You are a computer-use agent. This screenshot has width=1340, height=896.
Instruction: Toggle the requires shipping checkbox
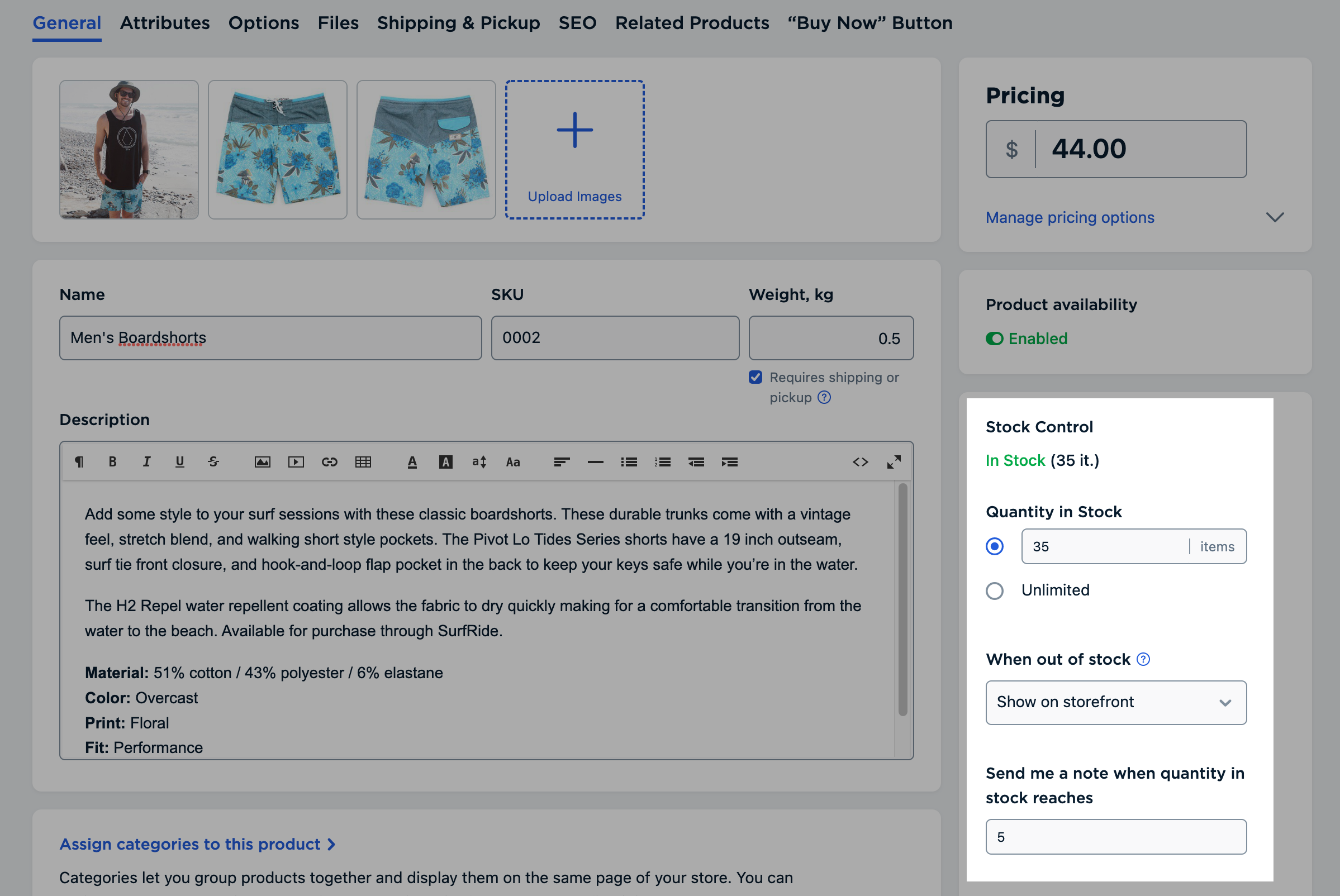click(x=756, y=377)
